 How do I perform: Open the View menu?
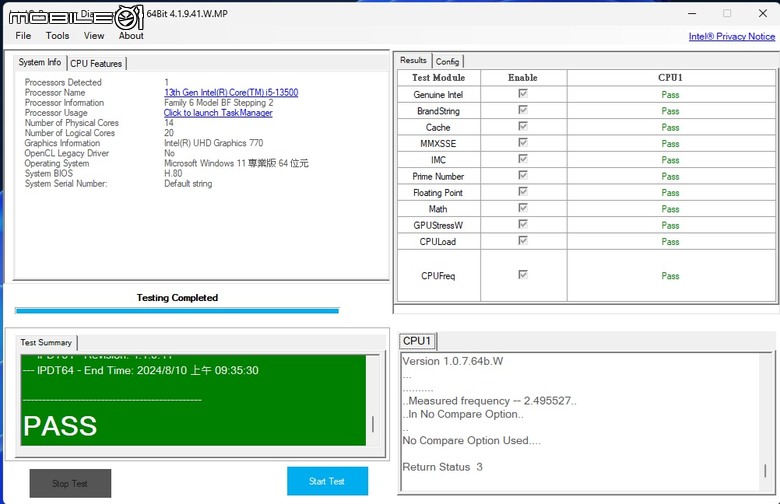[94, 36]
